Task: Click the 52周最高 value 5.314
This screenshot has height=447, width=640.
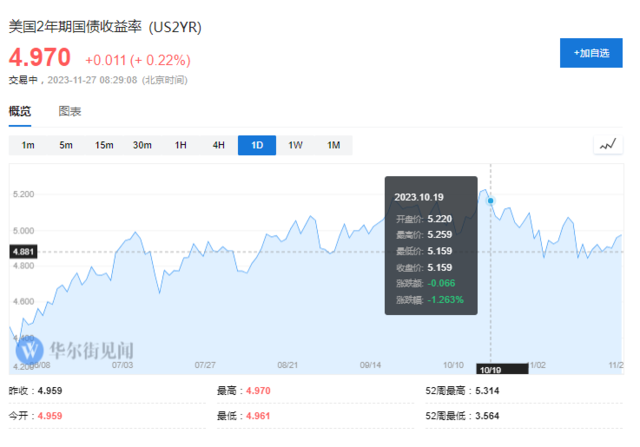Action: (487, 391)
